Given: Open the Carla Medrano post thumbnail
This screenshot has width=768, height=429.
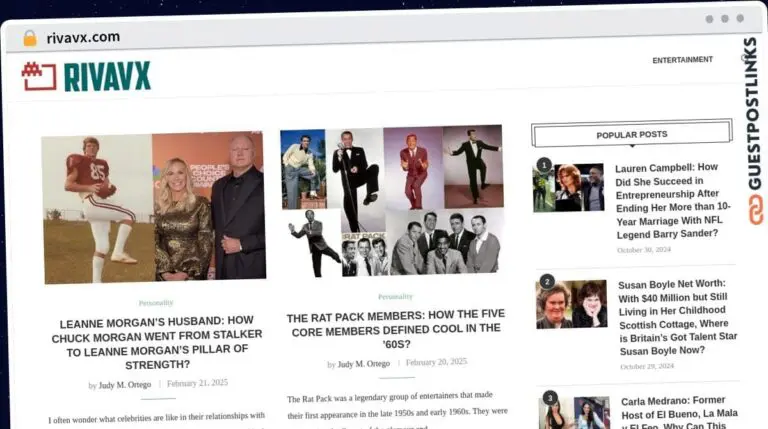Looking at the screenshot, I should point(575,413).
